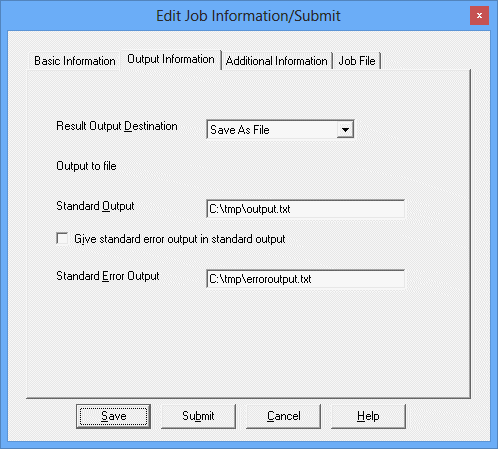The height and width of the screenshot is (449, 498).
Task: Expand the Result Output Destination dropdown arrow
Action: (345, 130)
